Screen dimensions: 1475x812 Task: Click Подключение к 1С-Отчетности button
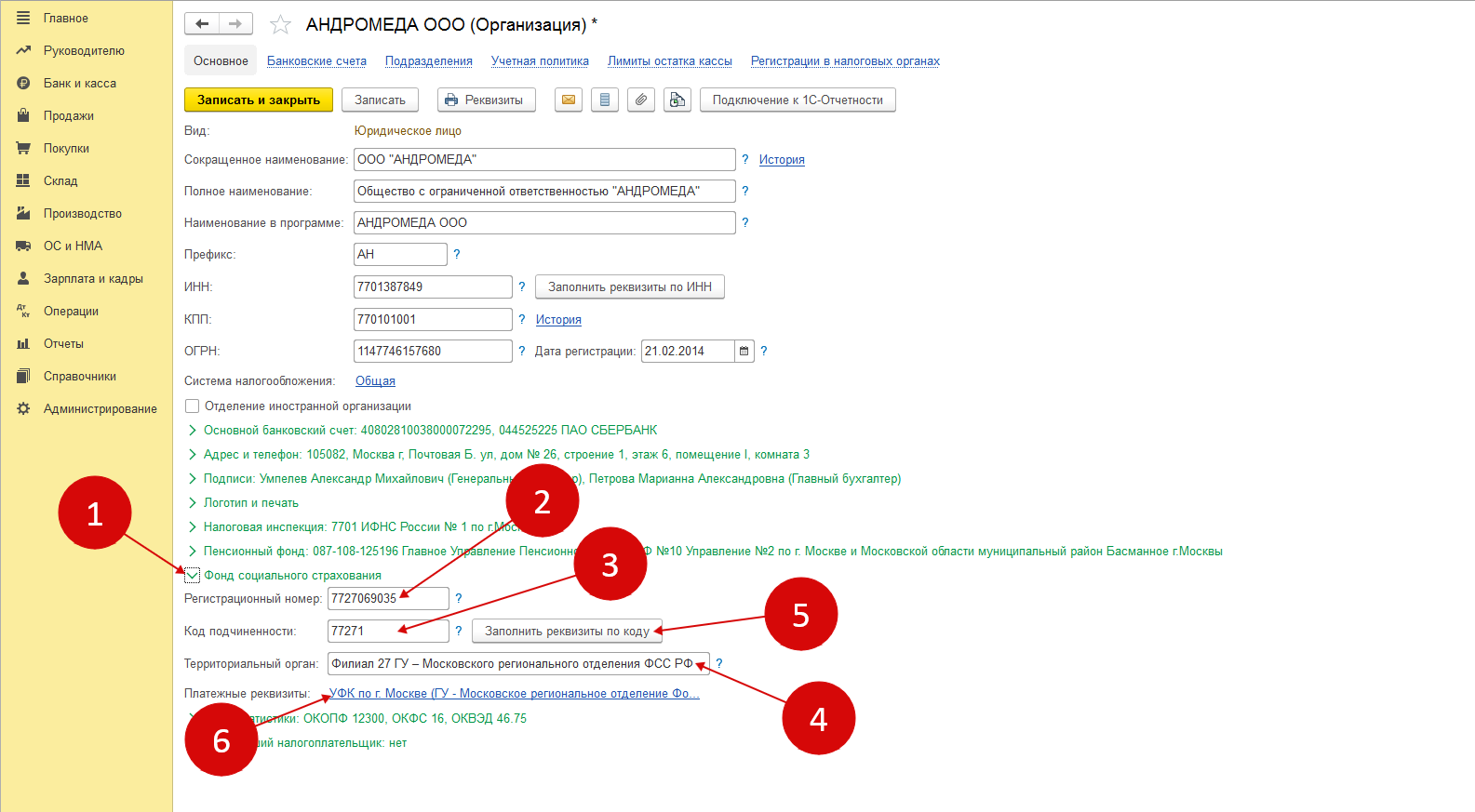tap(798, 100)
